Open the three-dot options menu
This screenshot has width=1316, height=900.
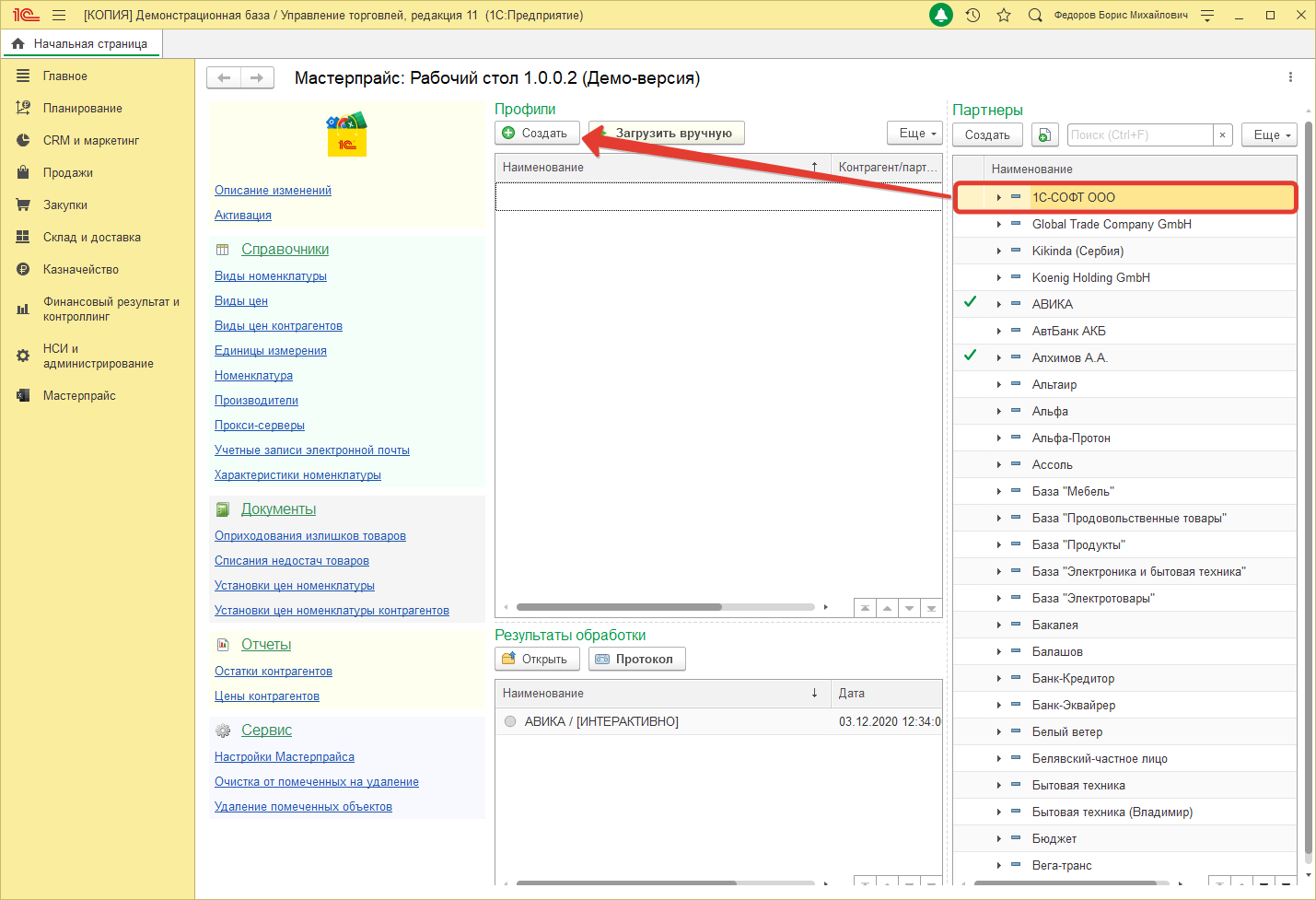[1290, 77]
